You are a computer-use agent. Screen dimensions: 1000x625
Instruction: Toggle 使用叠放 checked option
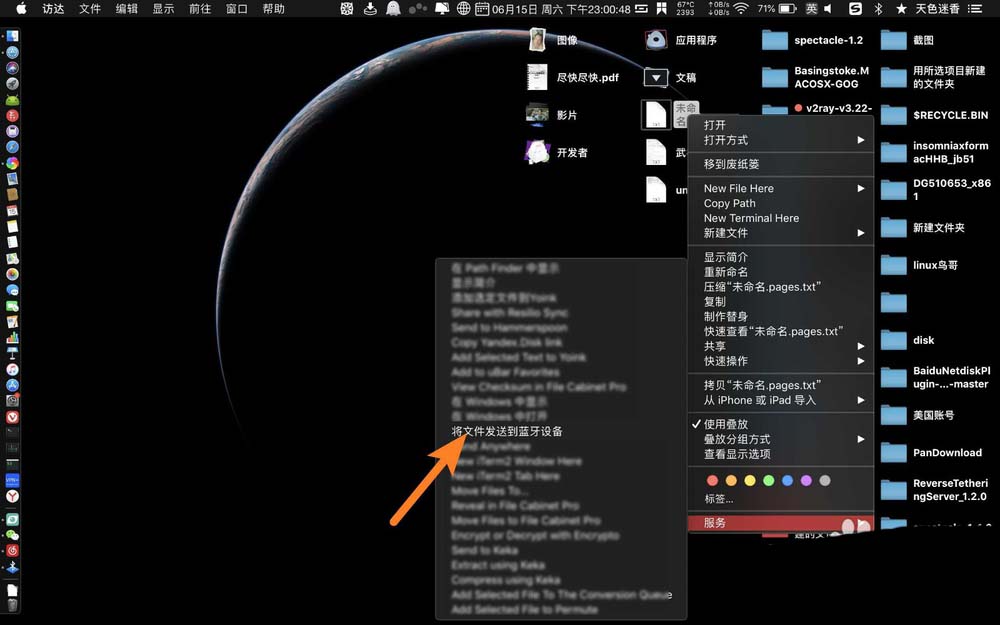pyautogui.click(x=780, y=424)
